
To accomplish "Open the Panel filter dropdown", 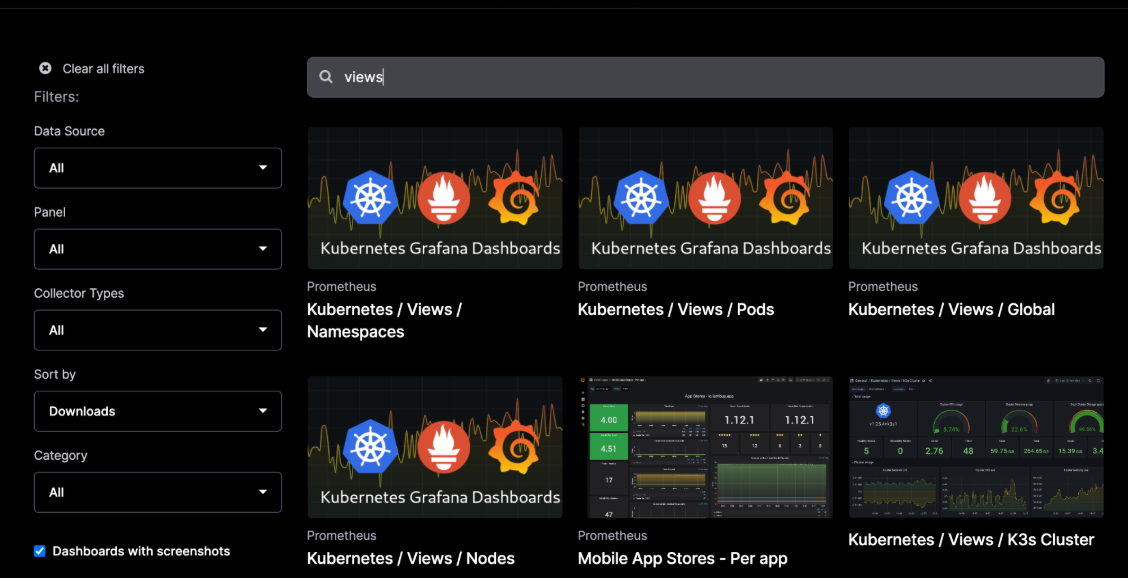I will [158, 249].
